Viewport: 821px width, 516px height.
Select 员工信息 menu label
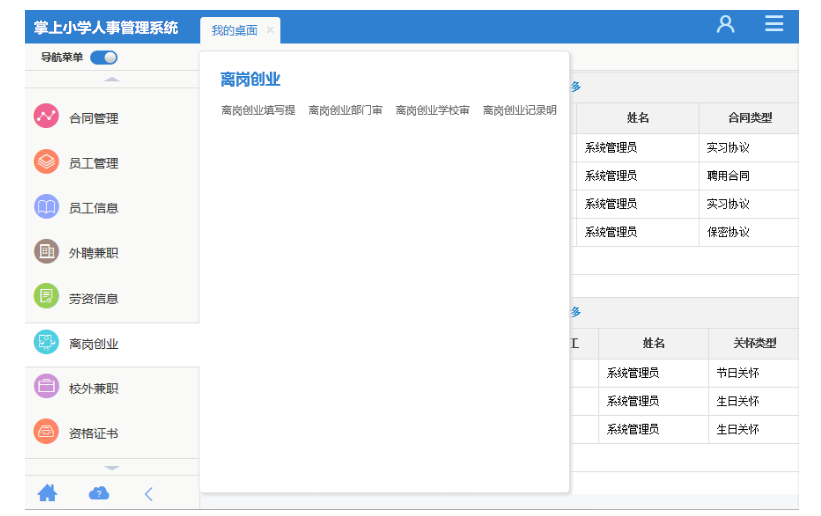[94, 208]
